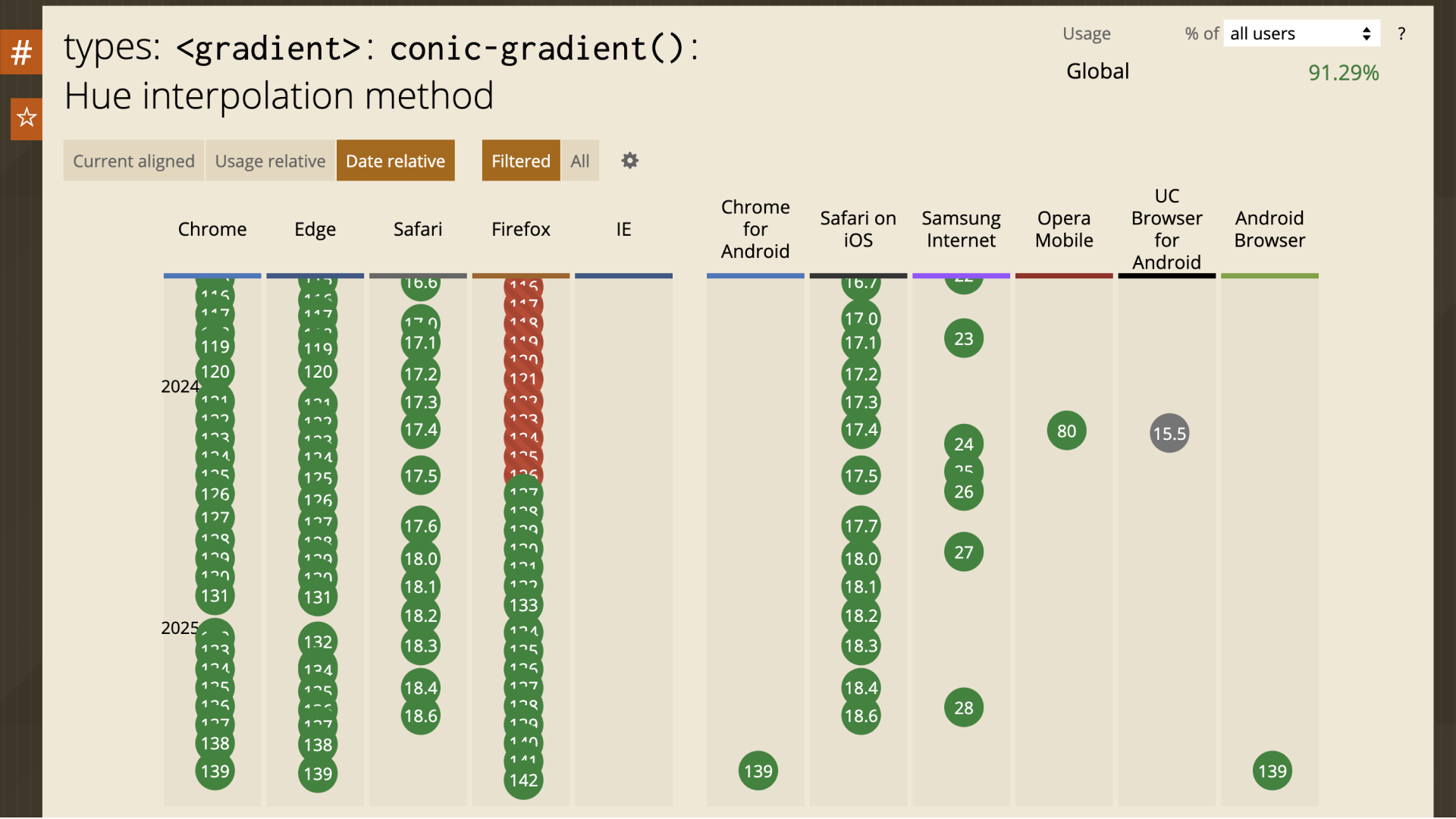1456x819 pixels.
Task: Select Safari version 17.2 bubble
Action: pos(421,374)
